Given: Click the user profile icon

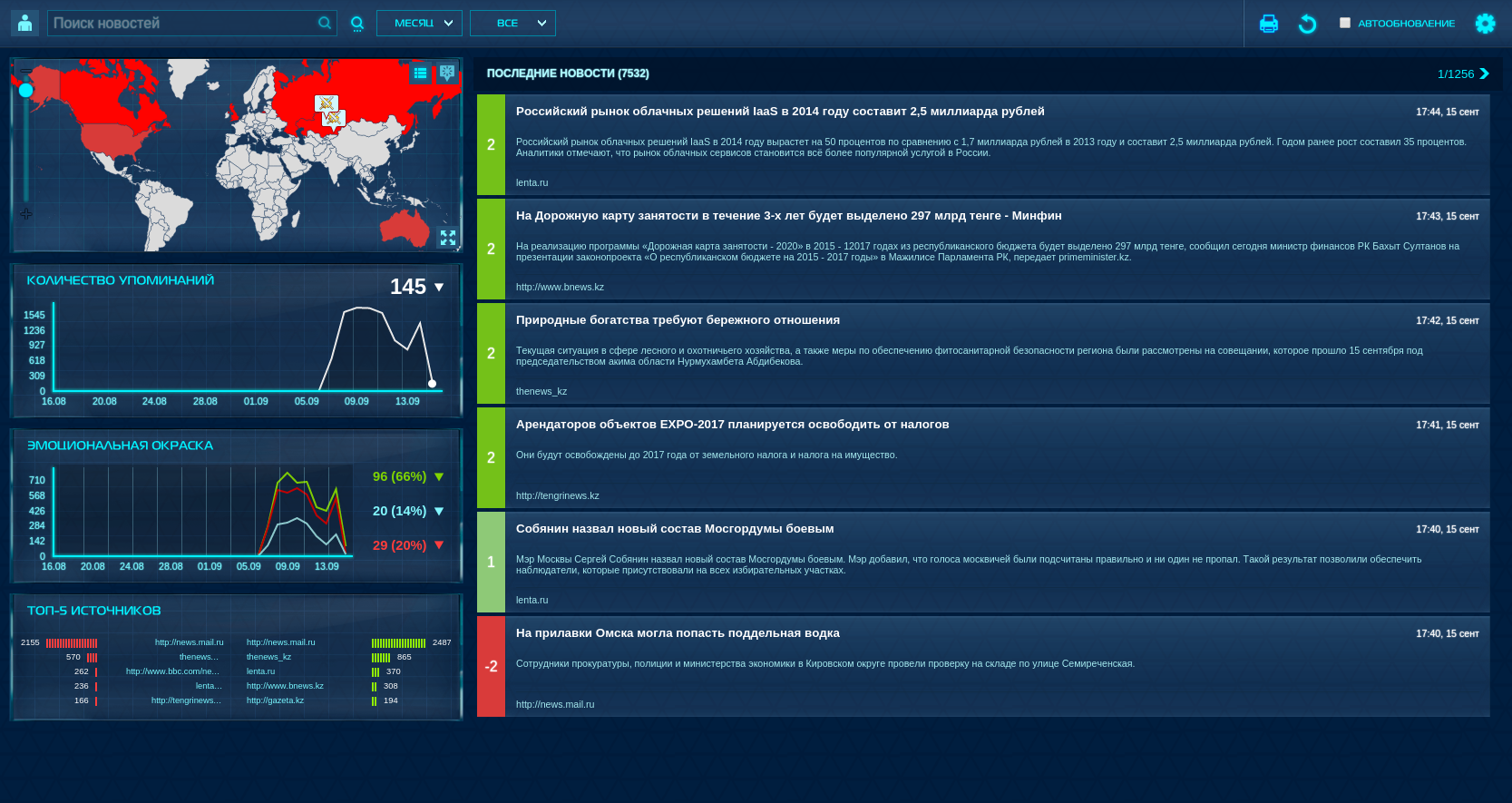Looking at the screenshot, I should pyautogui.click(x=24, y=24).
